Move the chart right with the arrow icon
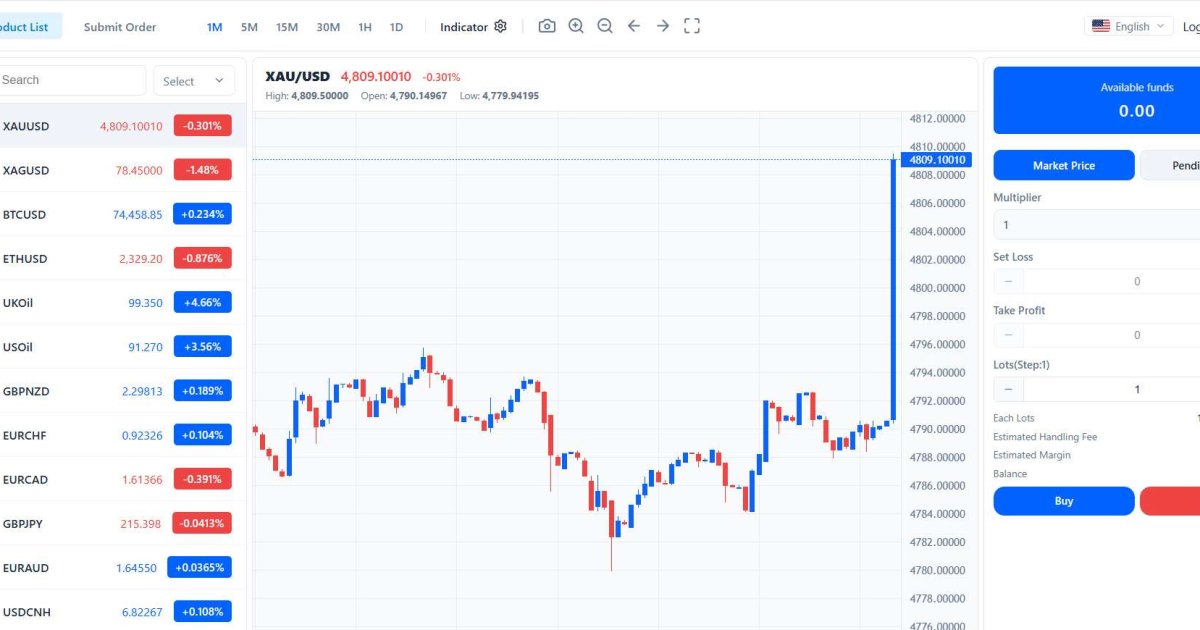This screenshot has height=630, width=1200. 663,26
